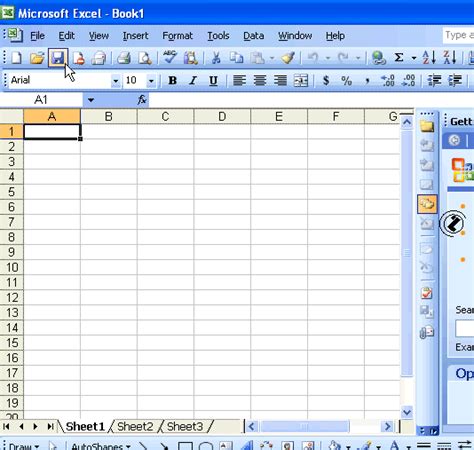Open the Undo history dropdown arrow
The width and height of the screenshot is (474, 450).
328,58
